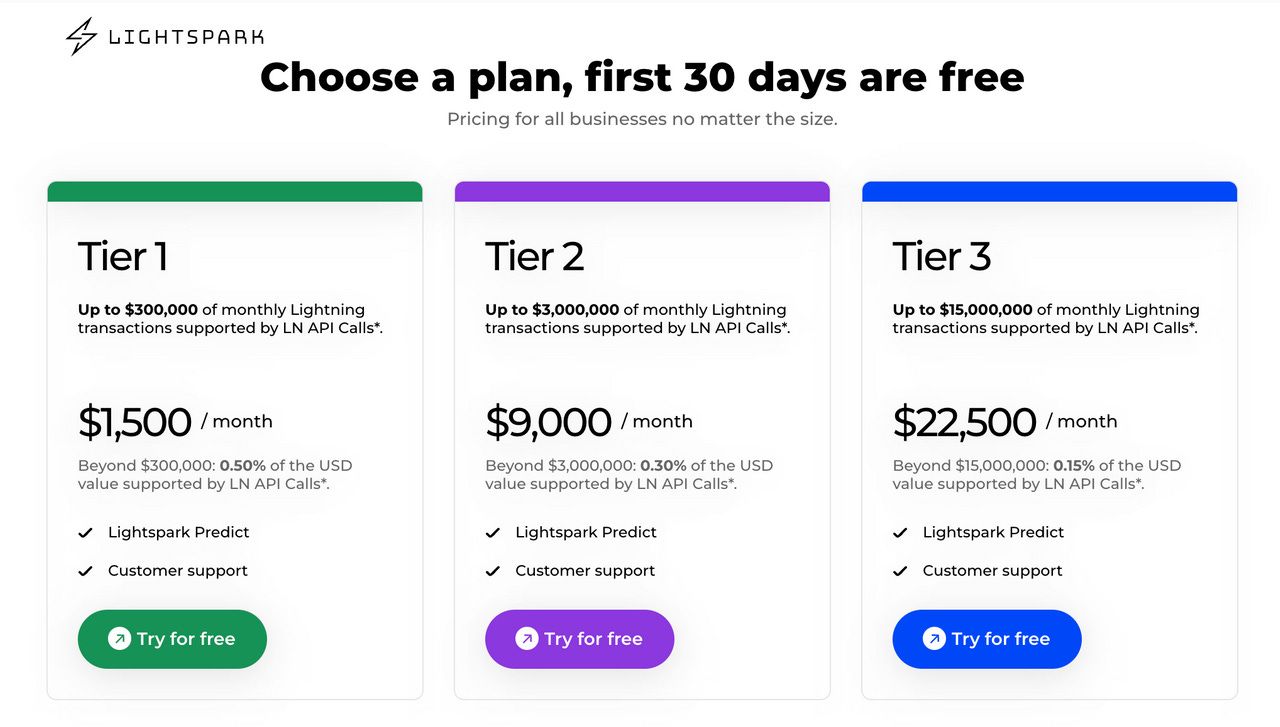Launch Tier 3 trial using the blue Try for free button

point(987,639)
